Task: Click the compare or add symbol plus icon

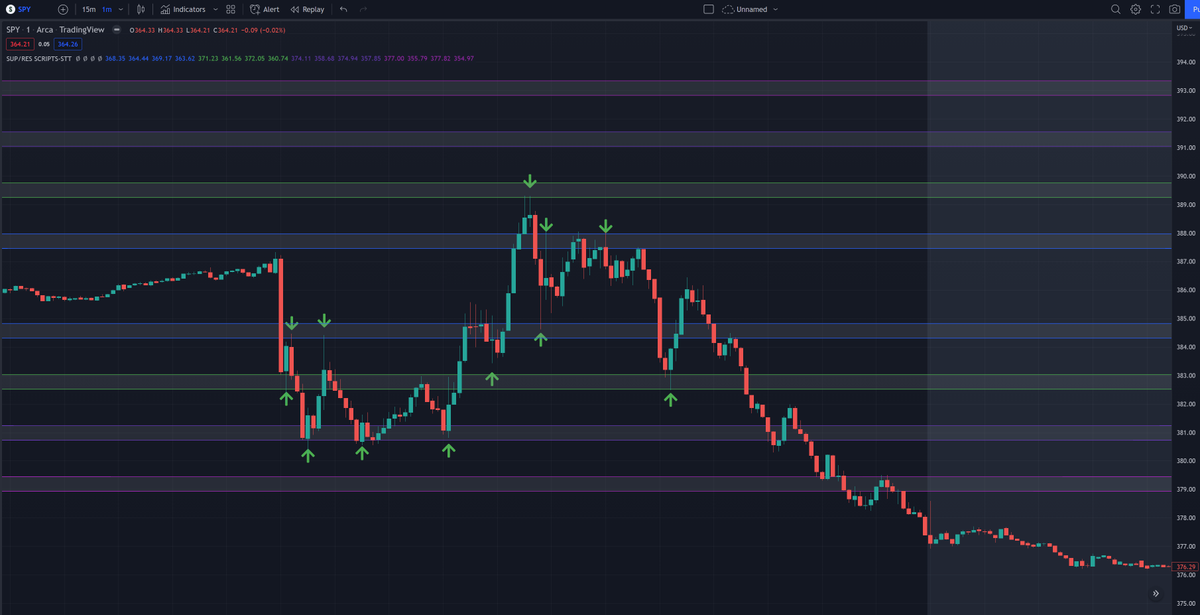Action: [x=63, y=9]
